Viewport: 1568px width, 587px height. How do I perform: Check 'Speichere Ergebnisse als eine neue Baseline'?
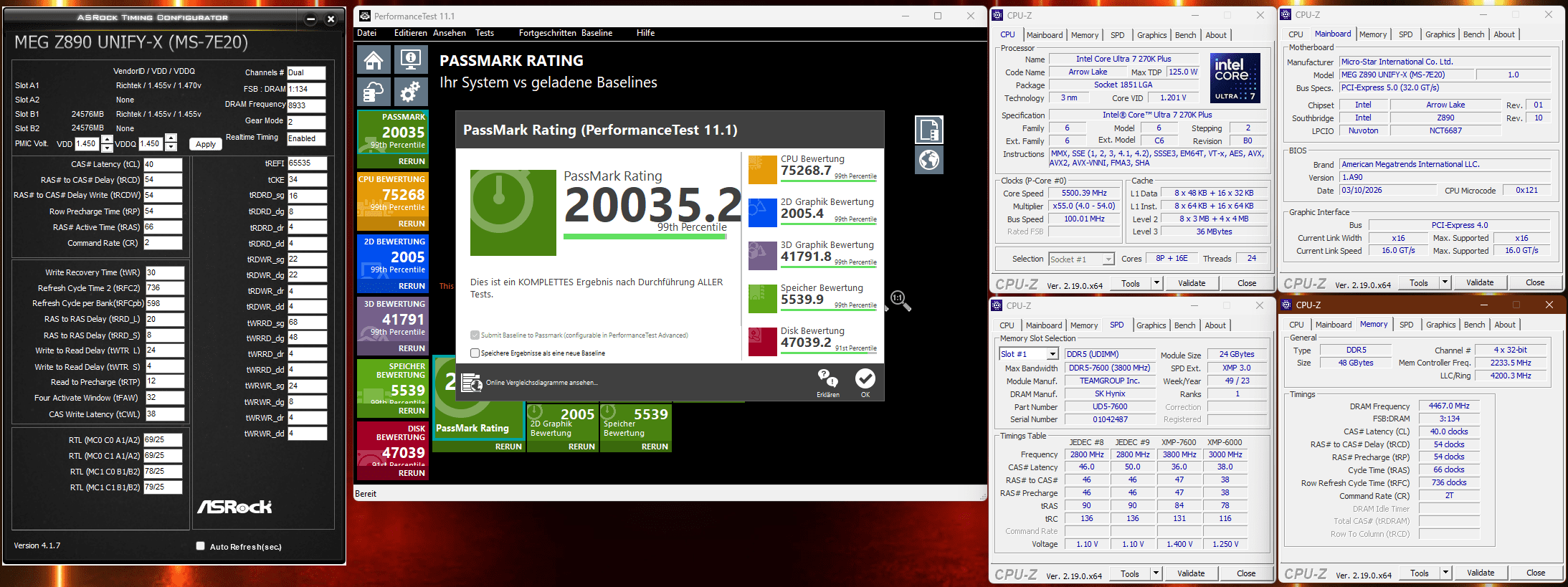475,353
